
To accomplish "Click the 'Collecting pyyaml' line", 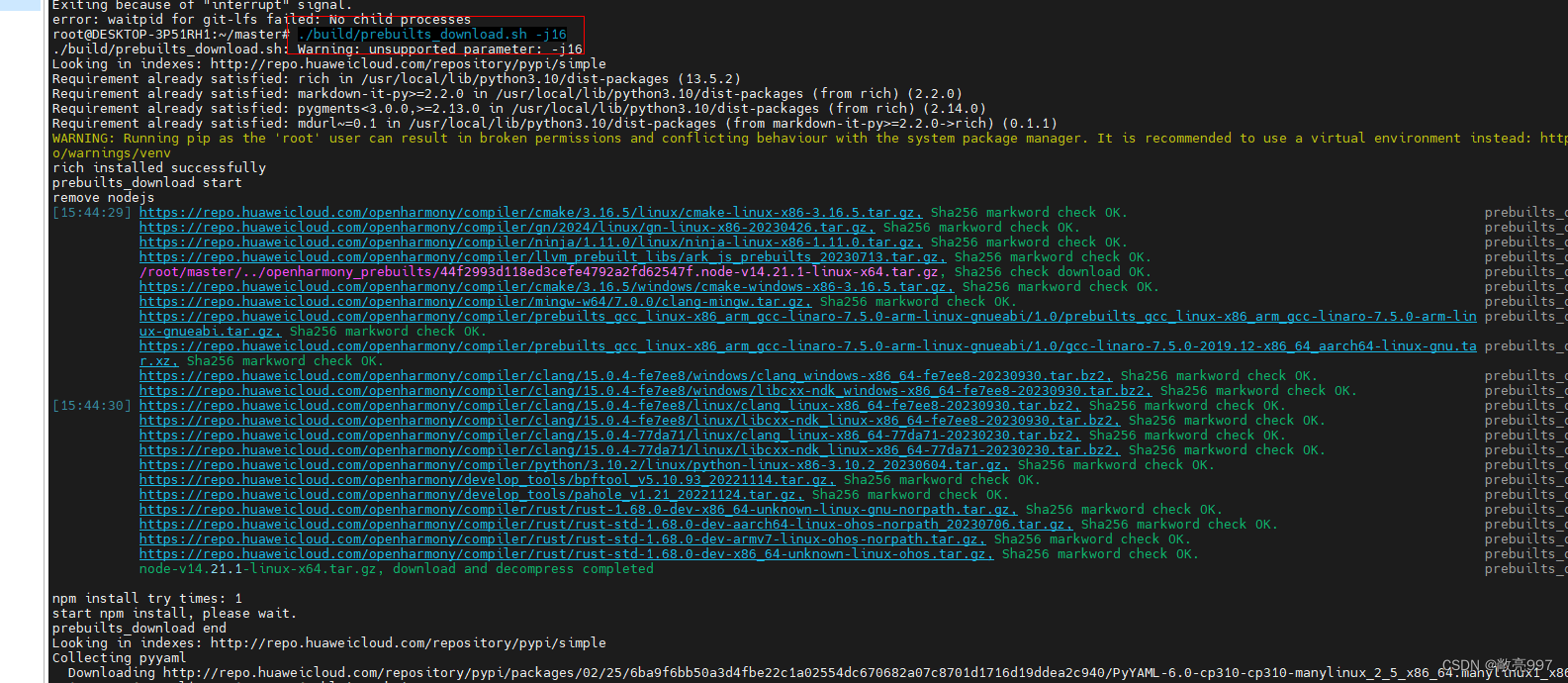I will [120, 658].
